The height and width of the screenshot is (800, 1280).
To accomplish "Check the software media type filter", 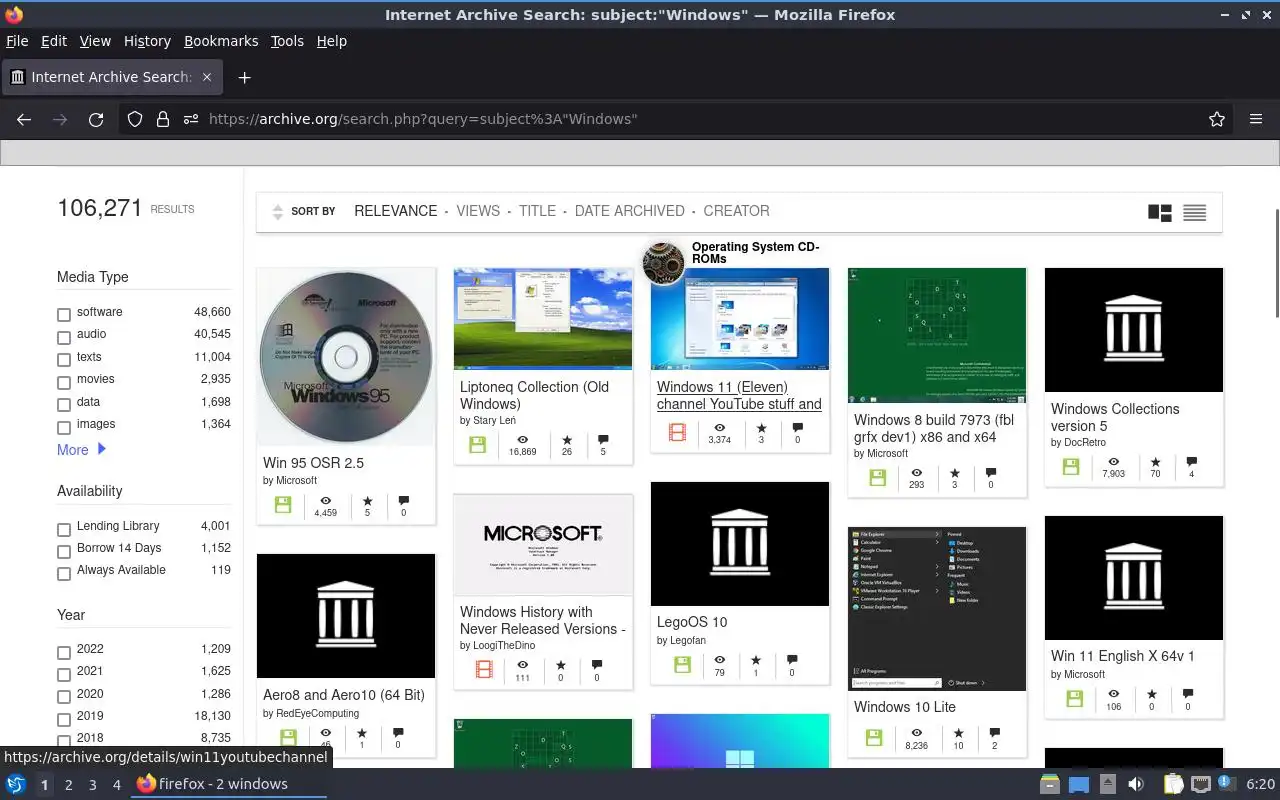I will [64, 315].
